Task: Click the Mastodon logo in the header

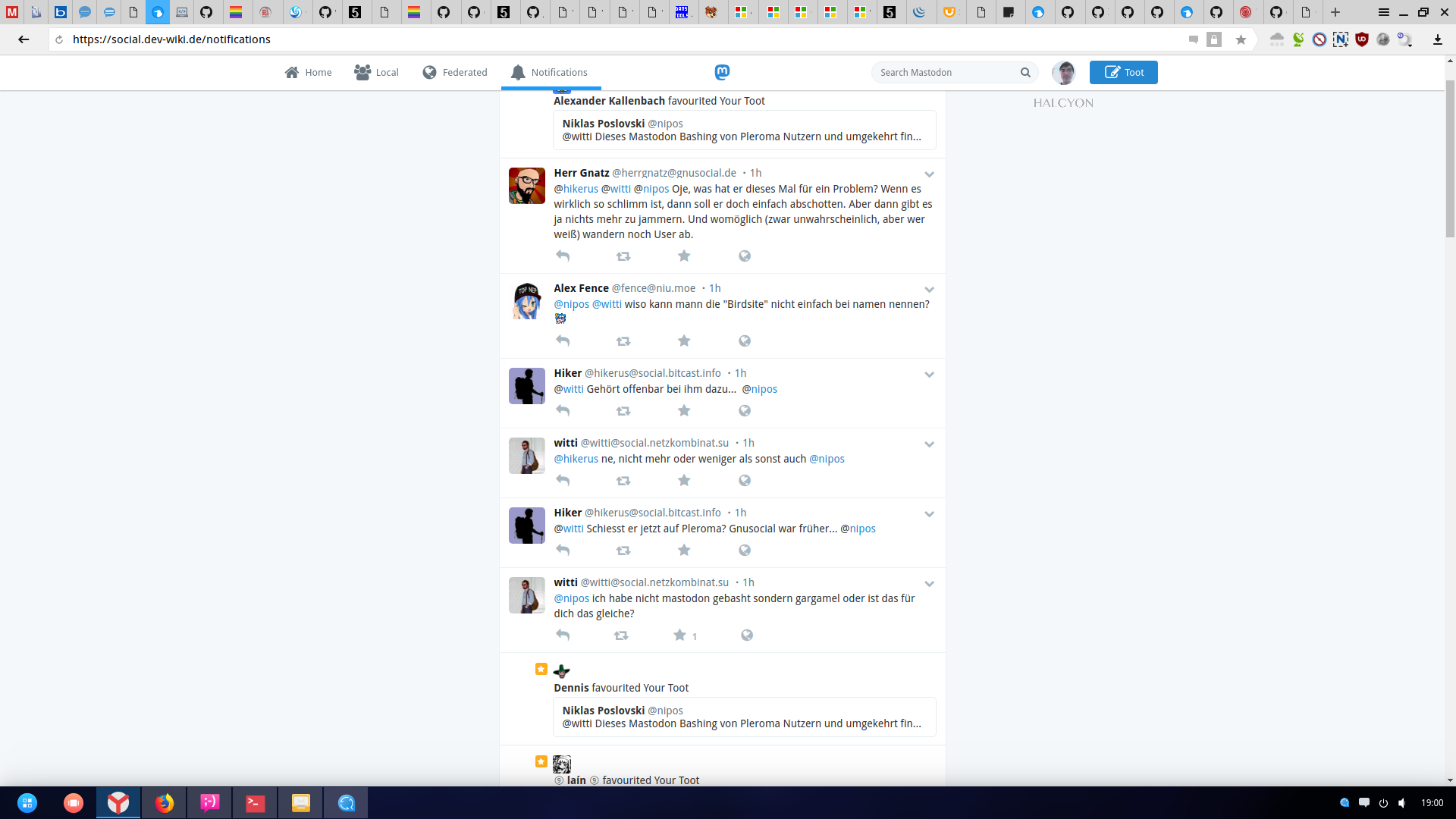Action: coord(722,72)
